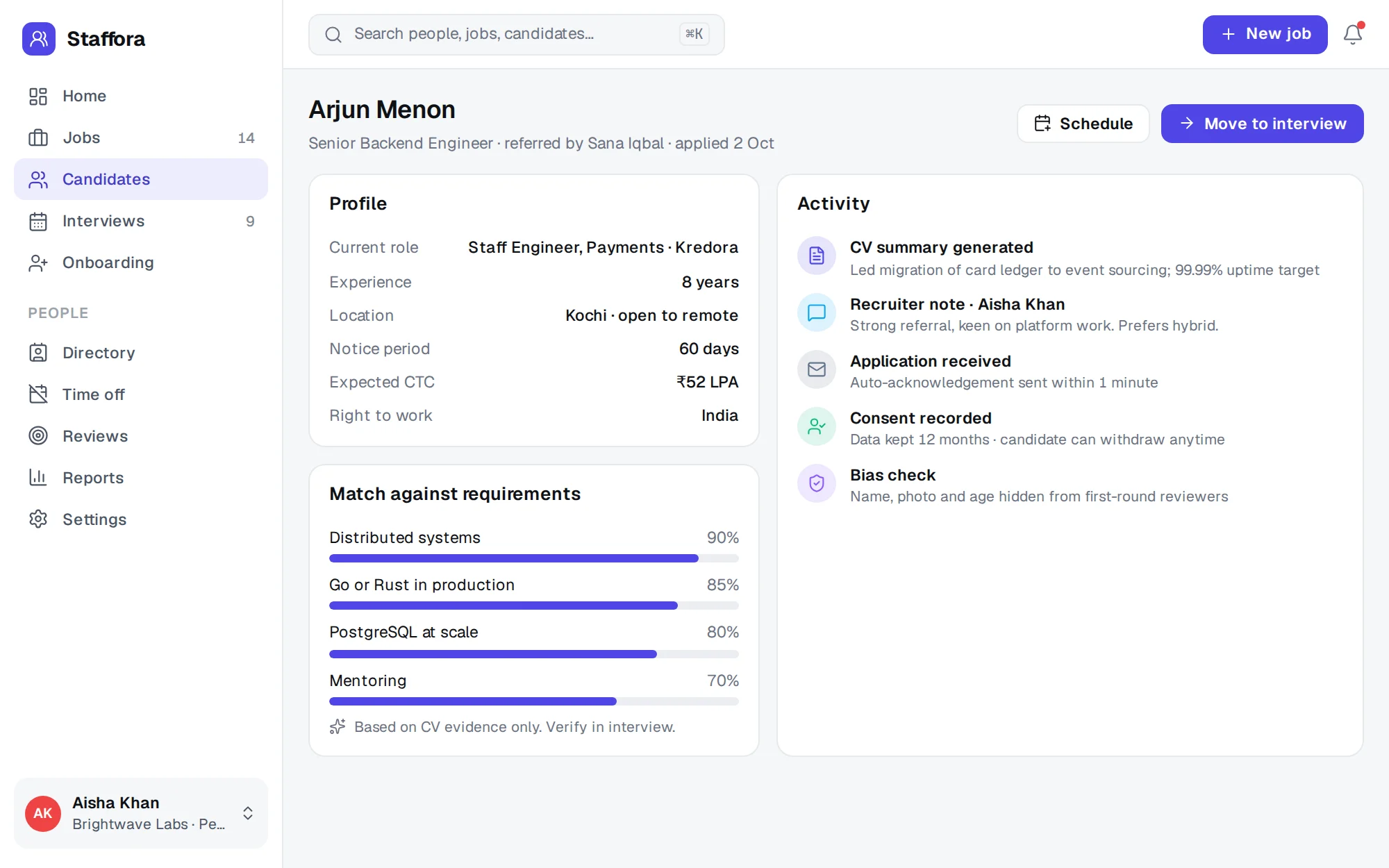Open Reports page
This screenshot has height=868, width=1389.
[141, 478]
